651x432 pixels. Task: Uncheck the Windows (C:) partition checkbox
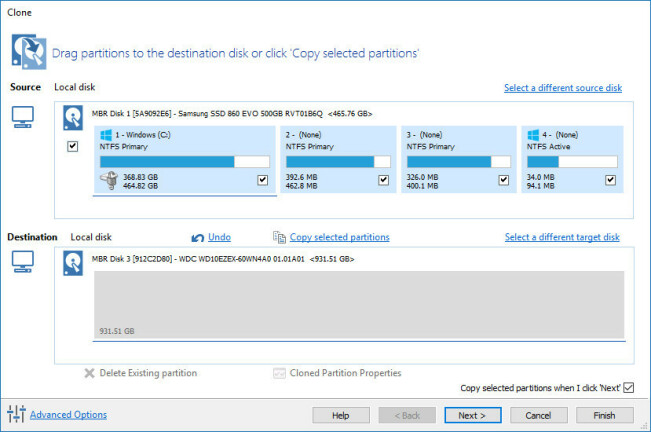262,180
